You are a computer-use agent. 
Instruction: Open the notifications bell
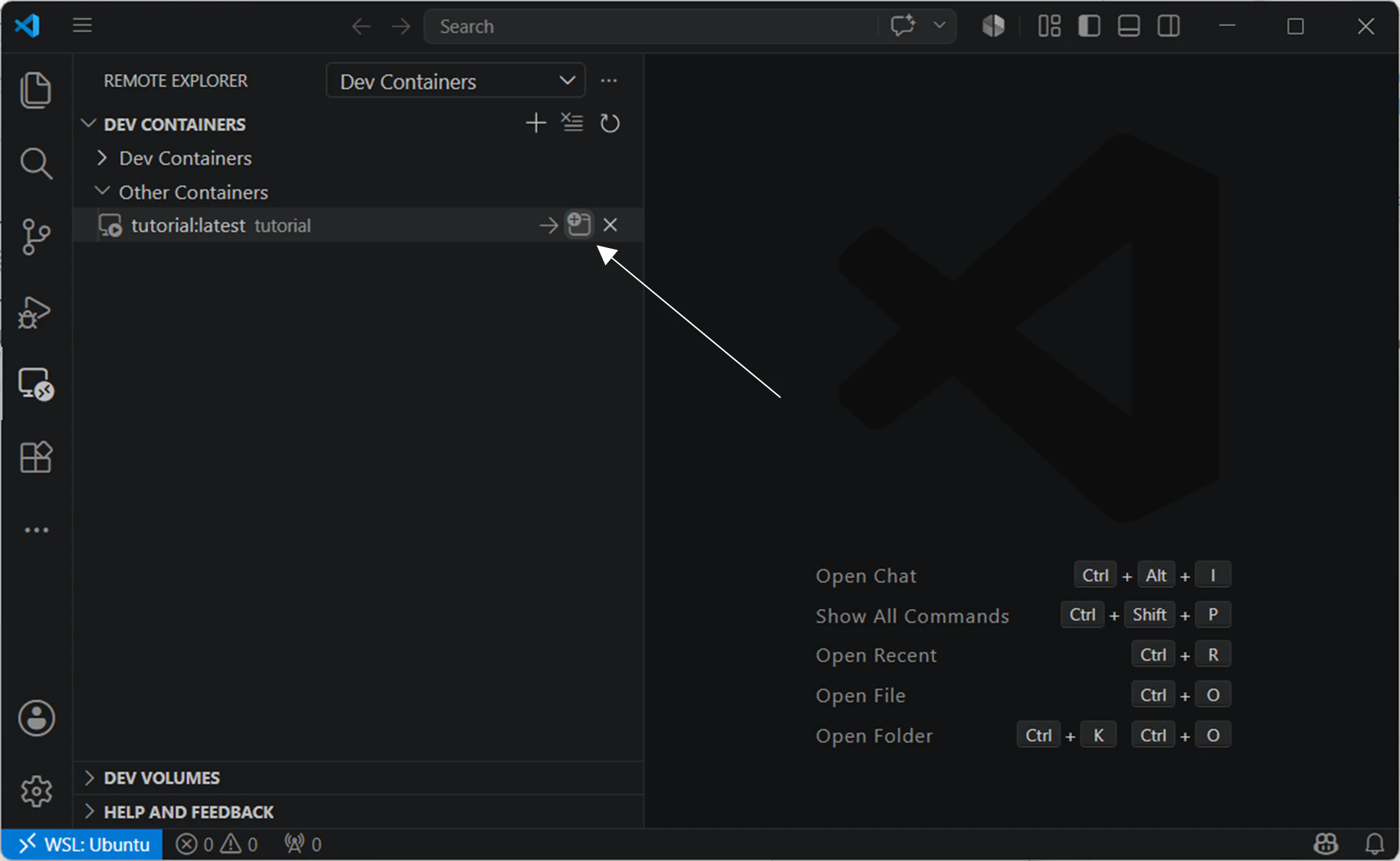(x=1374, y=844)
